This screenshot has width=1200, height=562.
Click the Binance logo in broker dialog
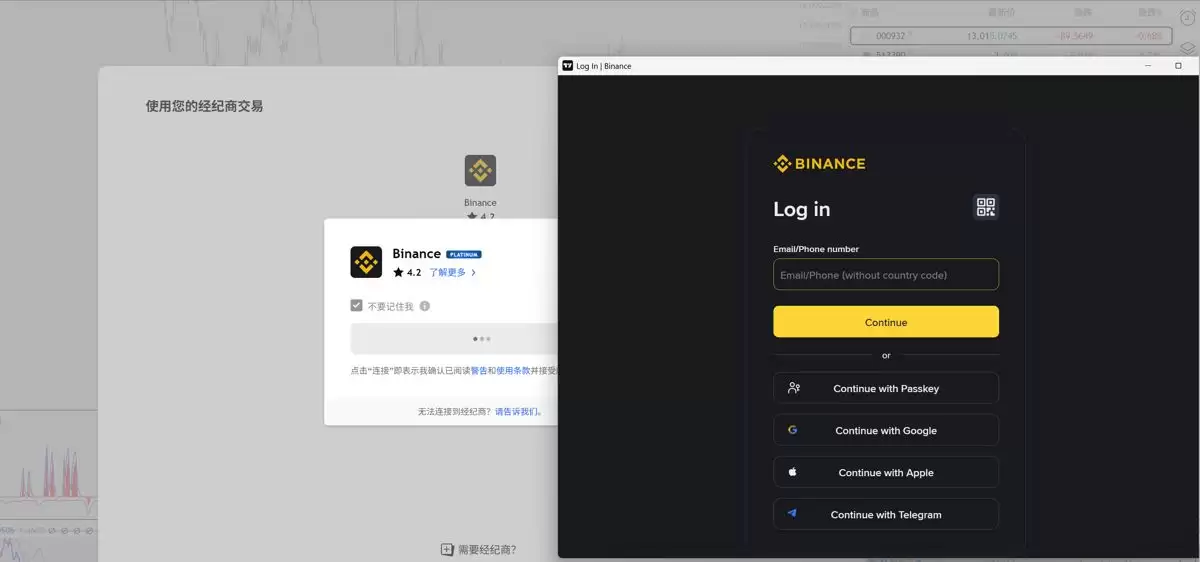click(366, 262)
